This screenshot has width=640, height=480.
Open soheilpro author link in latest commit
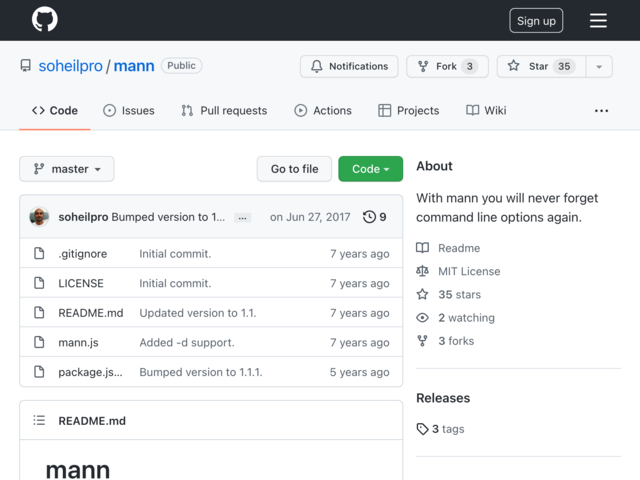[83, 217]
